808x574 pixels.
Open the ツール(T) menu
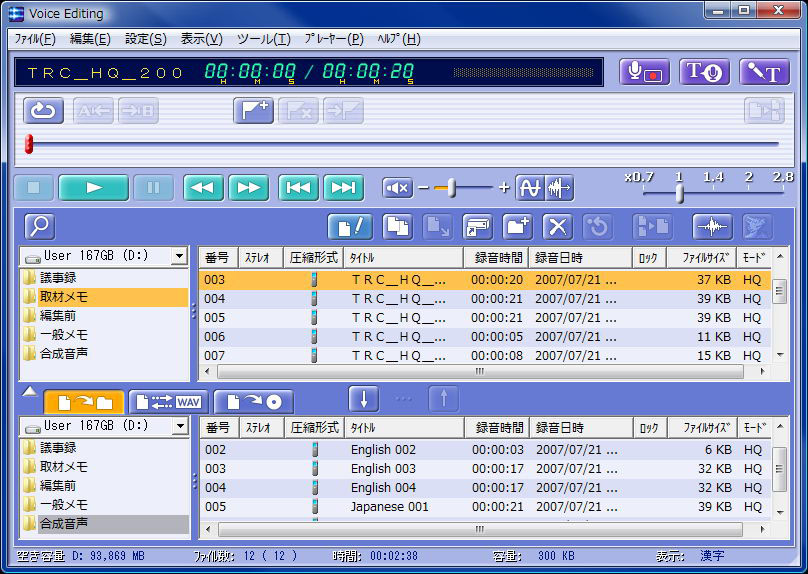coord(263,39)
